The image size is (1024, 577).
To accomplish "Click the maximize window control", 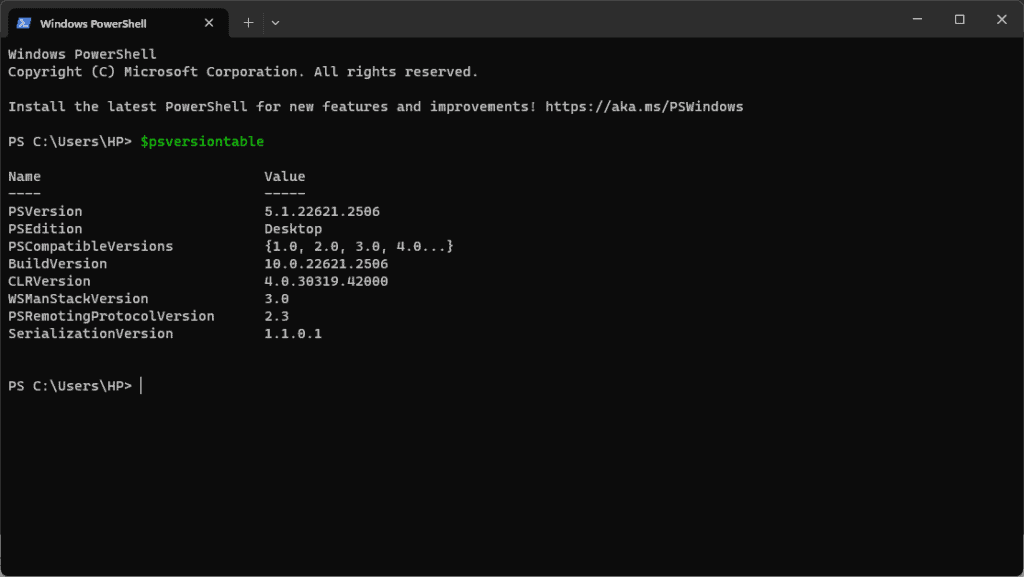I will coord(959,19).
